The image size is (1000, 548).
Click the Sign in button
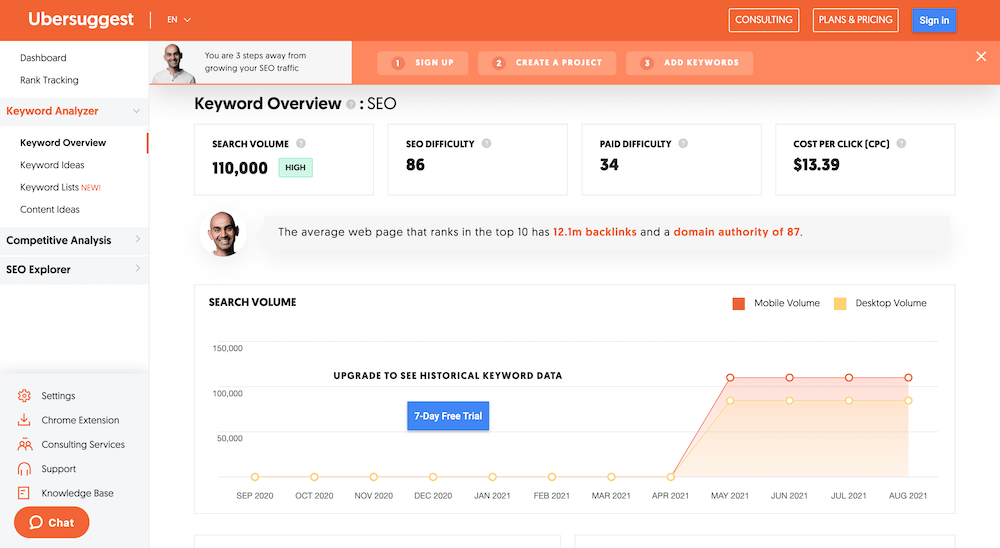pos(934,20)
